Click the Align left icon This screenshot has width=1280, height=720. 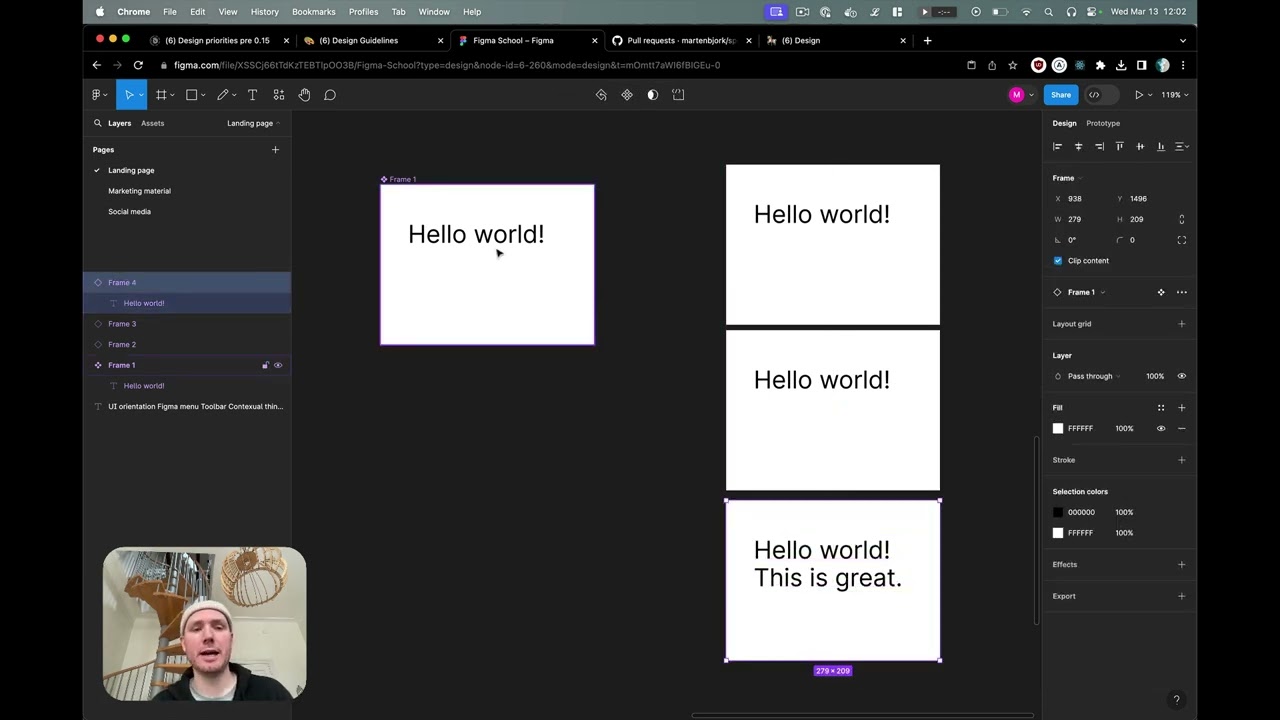1058,147
